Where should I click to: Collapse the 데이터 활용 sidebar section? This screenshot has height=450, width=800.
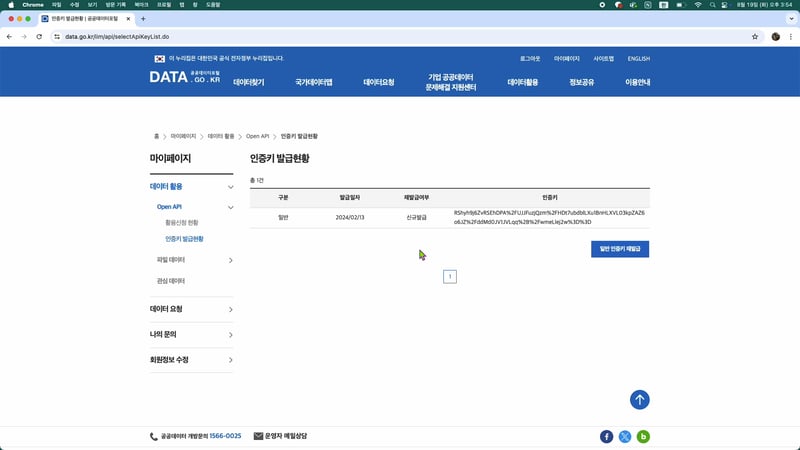230,187
